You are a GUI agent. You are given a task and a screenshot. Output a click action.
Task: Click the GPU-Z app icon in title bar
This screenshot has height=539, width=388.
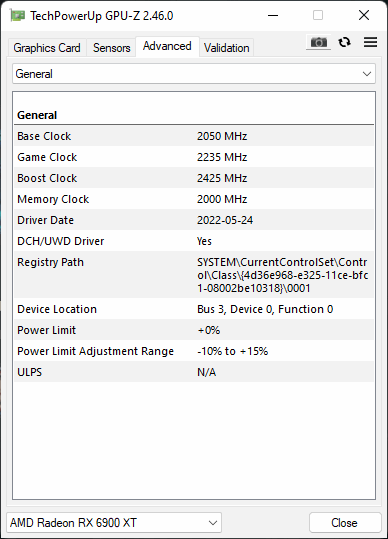(x=17, y=15)
